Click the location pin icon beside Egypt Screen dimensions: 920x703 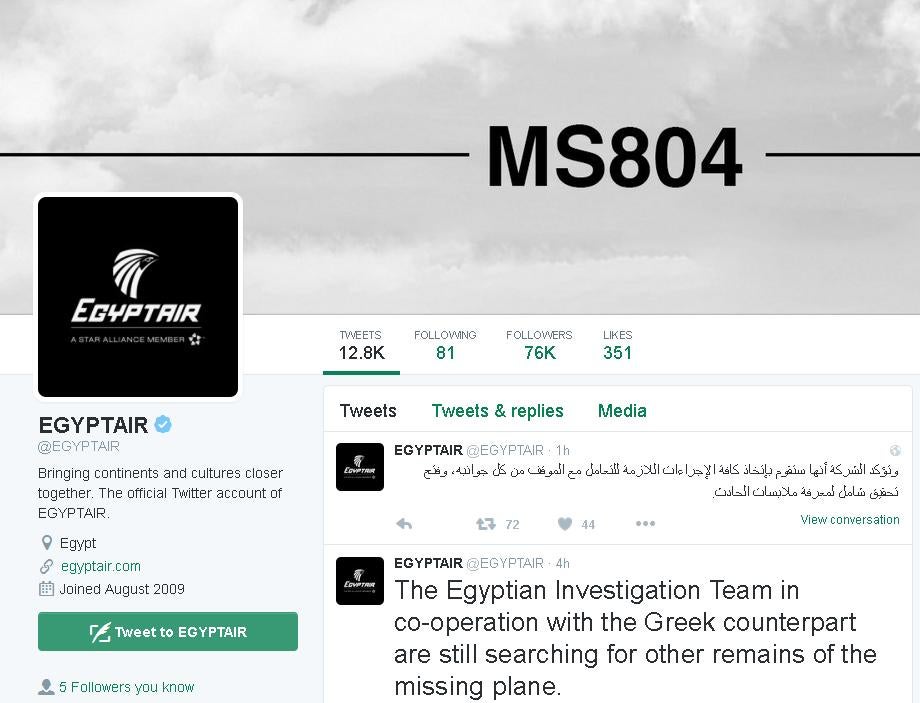pyautogui.click(x=46, y=543)
